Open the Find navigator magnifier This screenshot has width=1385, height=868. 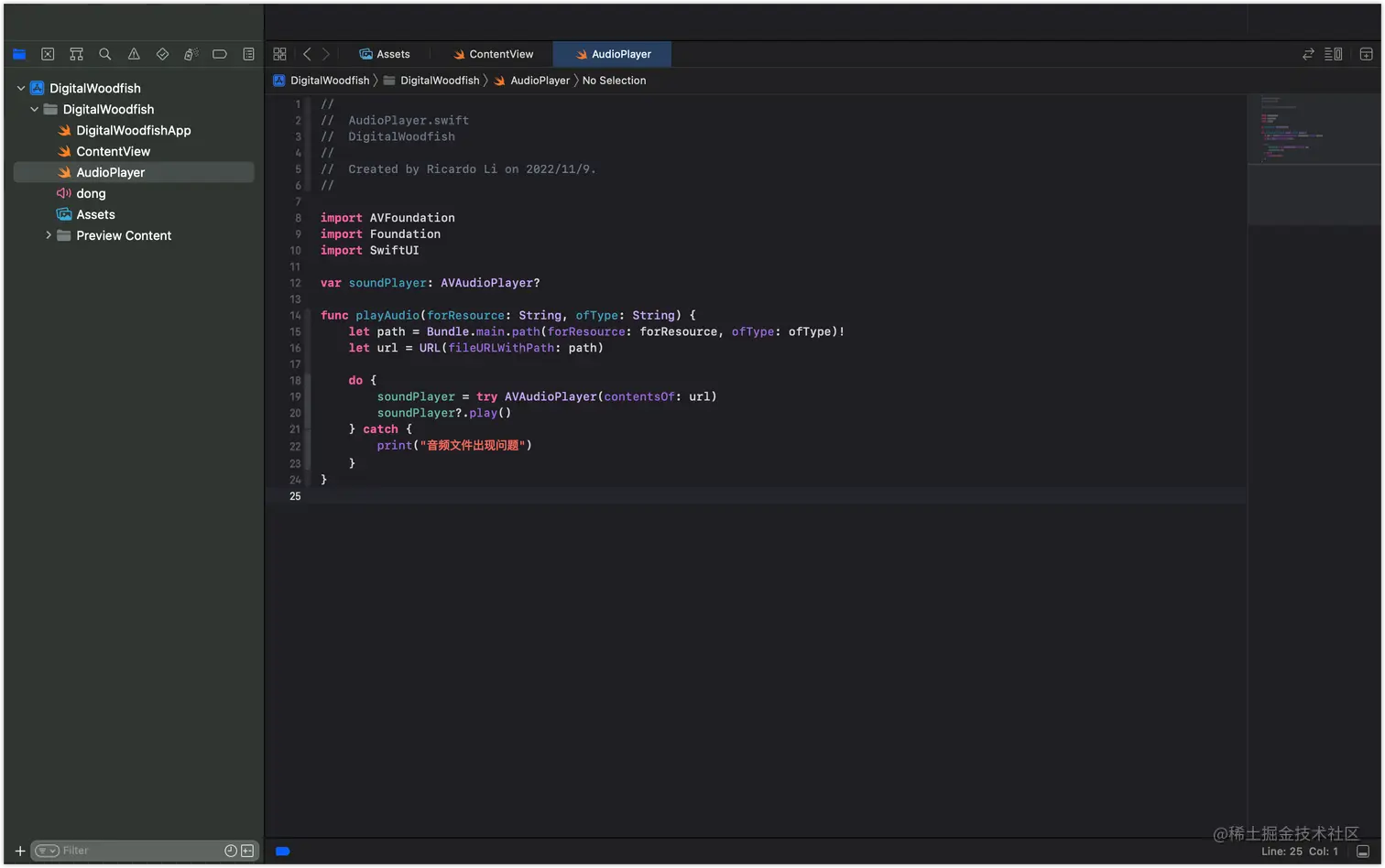tap(105, 54)
